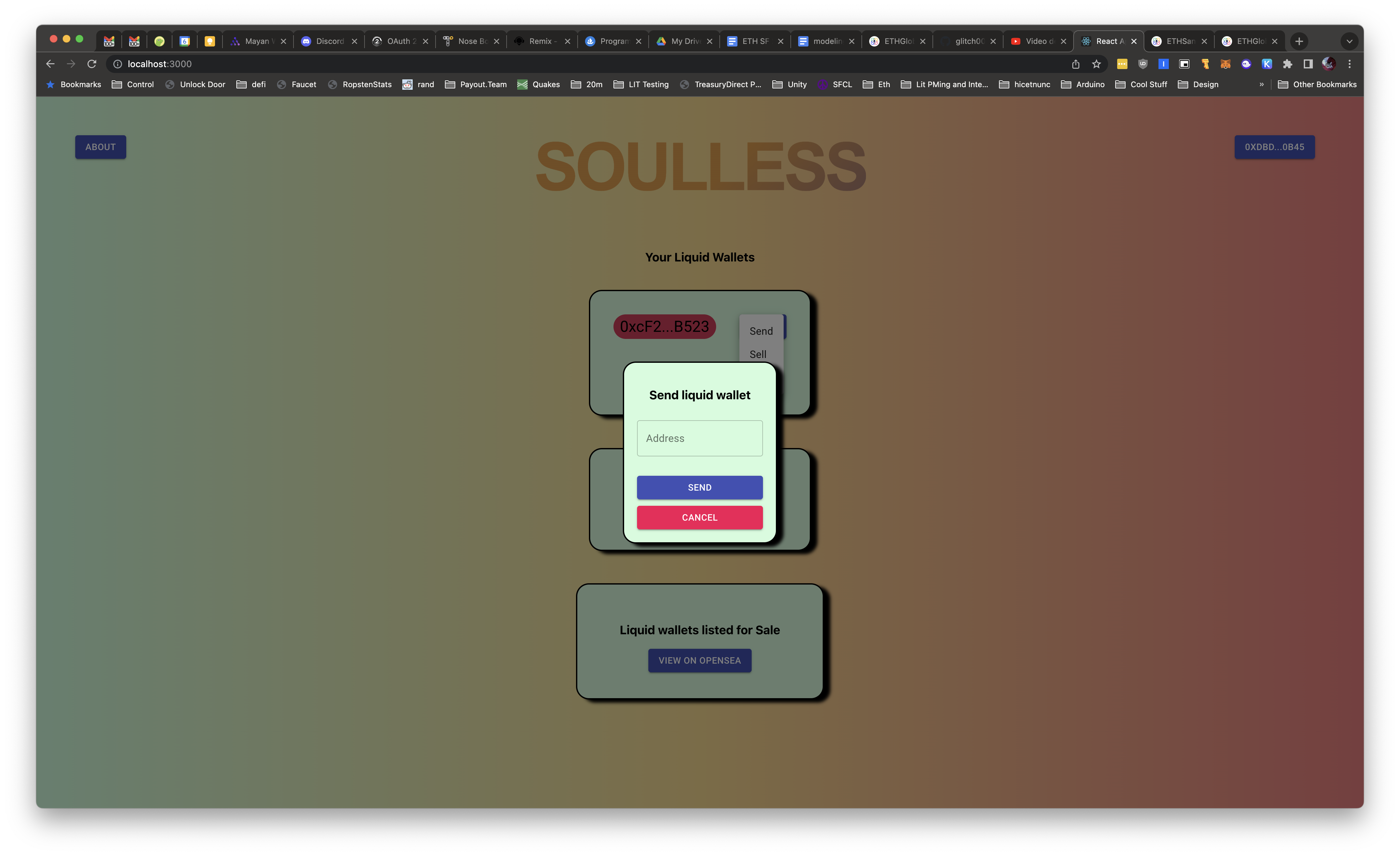Click the Your Liquid Wallets label

tap(700, 257)
